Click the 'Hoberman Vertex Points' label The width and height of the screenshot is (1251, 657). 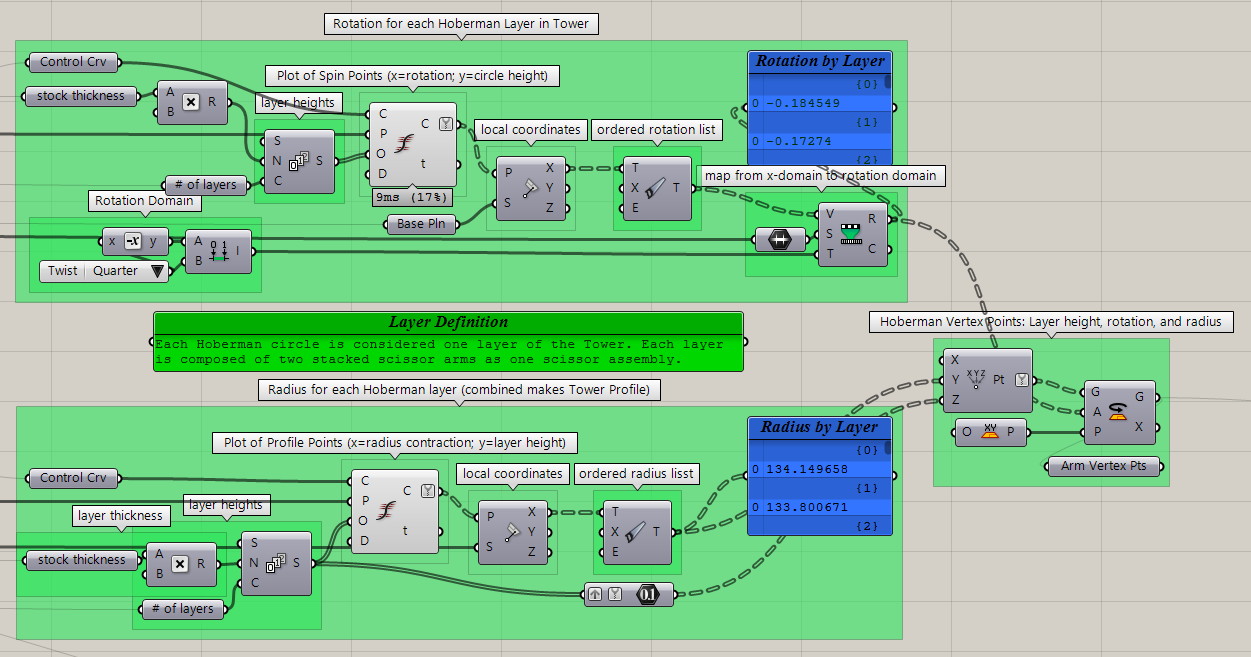point(1051,322)
